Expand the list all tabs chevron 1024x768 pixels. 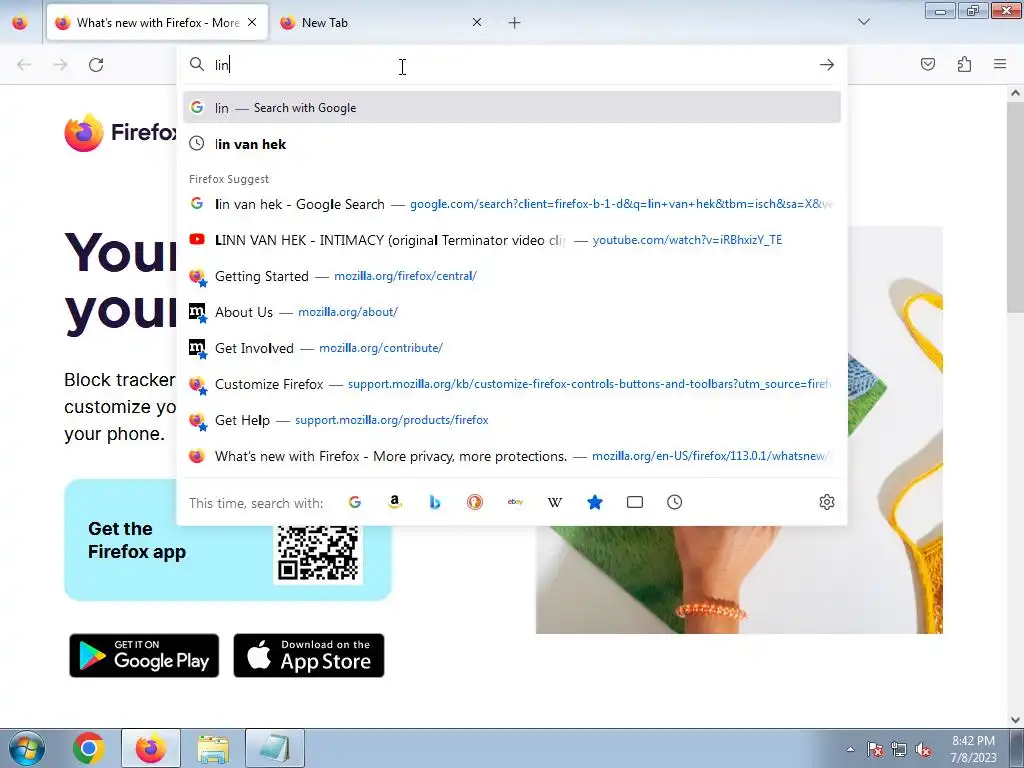[863, 22]
